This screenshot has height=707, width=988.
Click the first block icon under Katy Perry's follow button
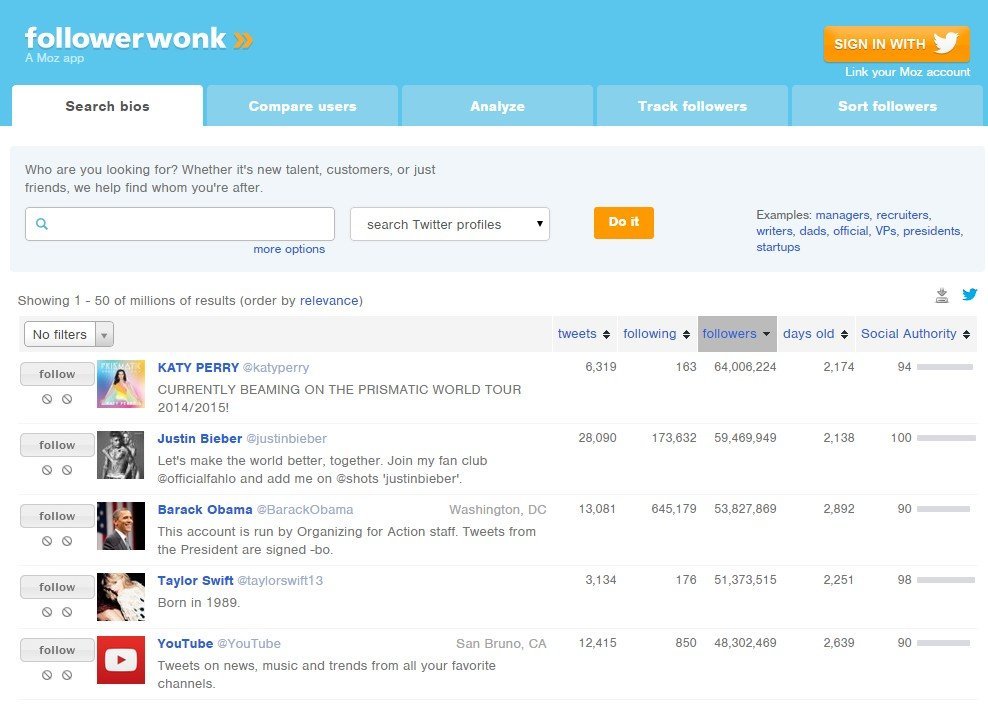click(x=47, y=399)
